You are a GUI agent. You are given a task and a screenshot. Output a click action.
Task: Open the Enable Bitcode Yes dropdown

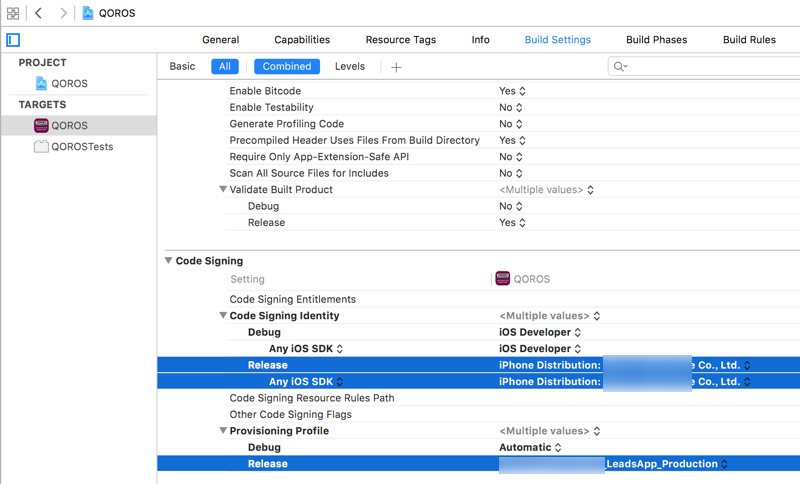click(x=512, y=91)
